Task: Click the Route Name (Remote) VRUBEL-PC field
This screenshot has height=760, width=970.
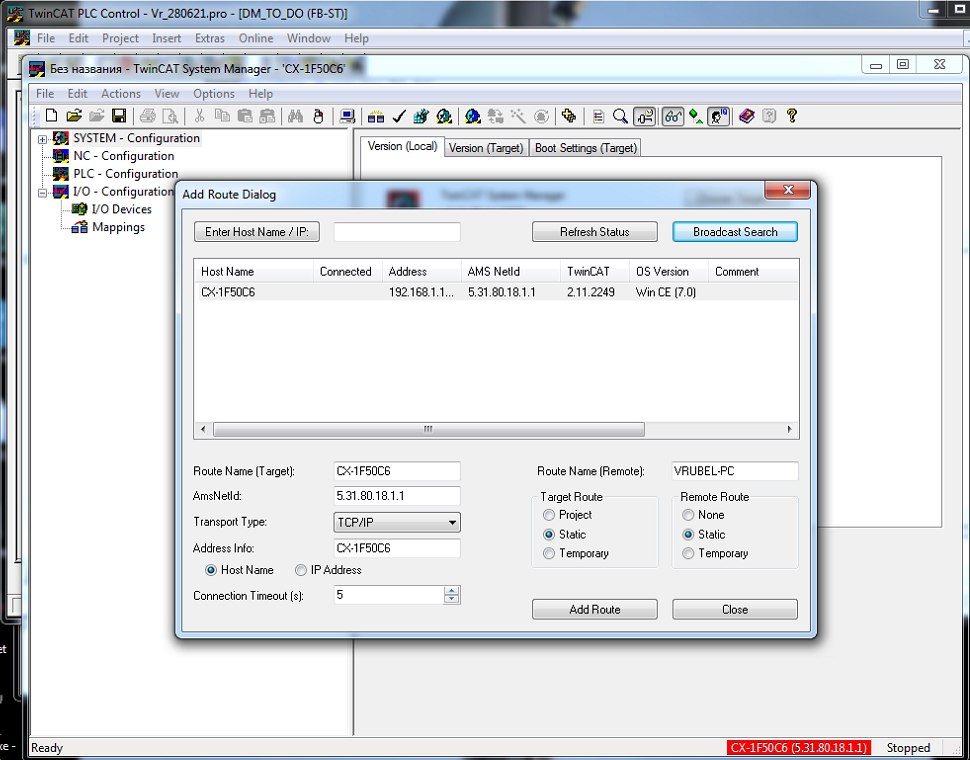Action: coord(735,471)
